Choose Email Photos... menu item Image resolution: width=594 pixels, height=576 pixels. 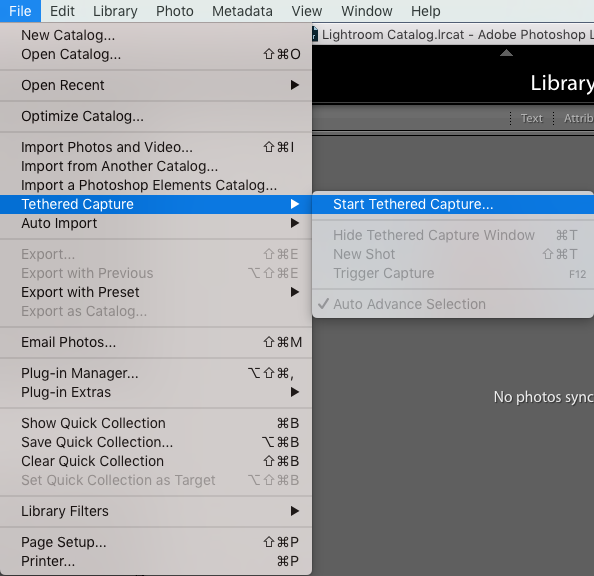point(156,342)
